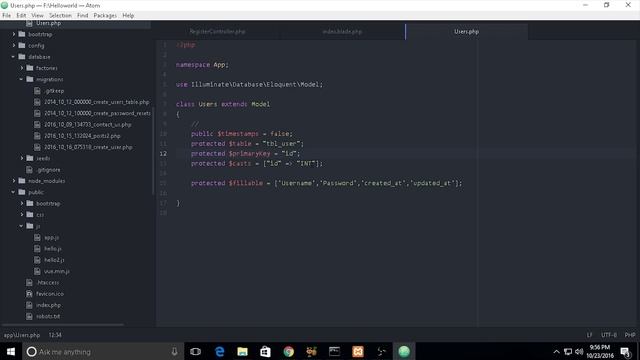Click the 12:34 cursor position indicator
The width and height of the screenshot is (640, 360).
(55, 335)
